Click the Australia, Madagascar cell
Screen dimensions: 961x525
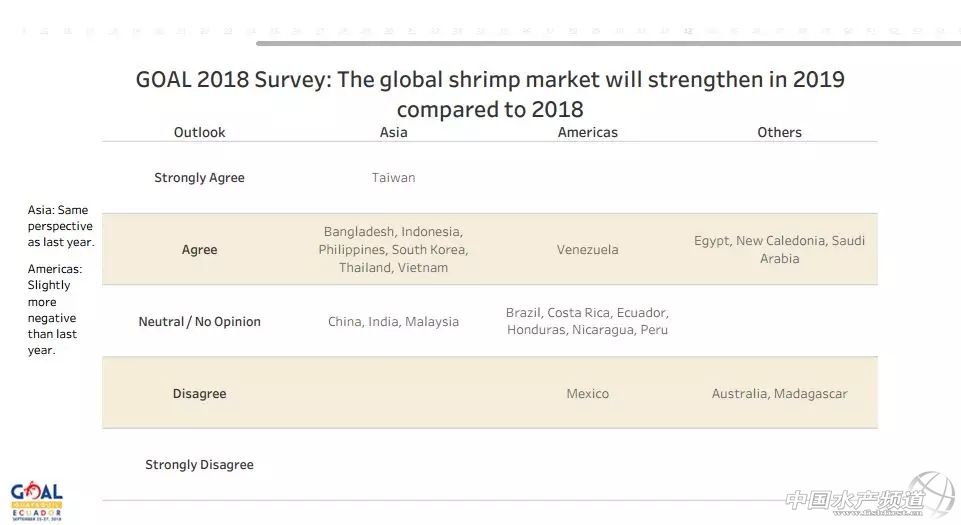point(779,394)
